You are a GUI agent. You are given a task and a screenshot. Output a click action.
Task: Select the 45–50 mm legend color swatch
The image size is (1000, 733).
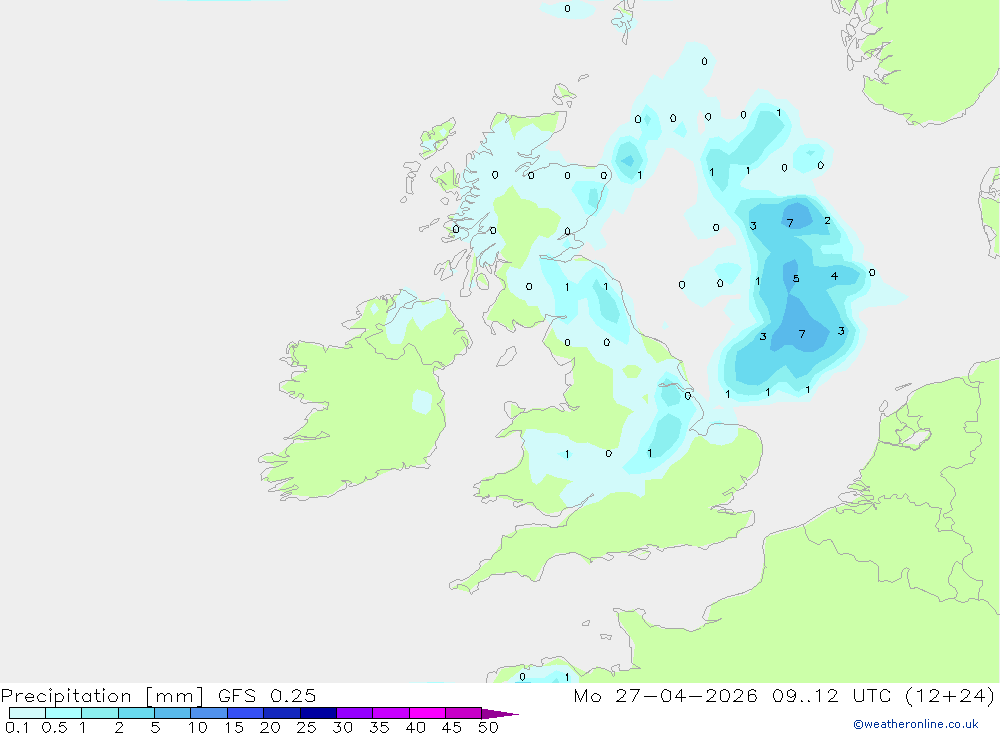click(x=463, y=713)
